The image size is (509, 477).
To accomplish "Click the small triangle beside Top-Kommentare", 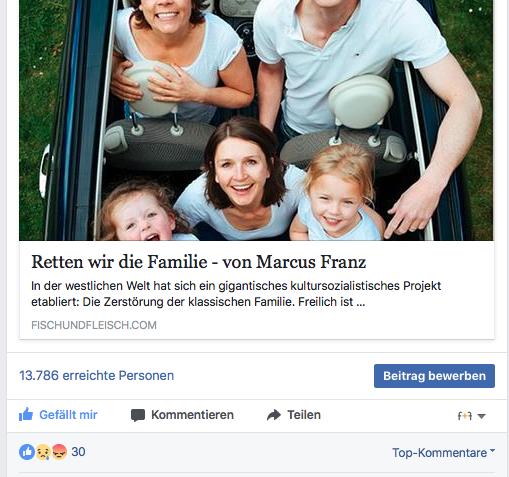I will 492,450.
